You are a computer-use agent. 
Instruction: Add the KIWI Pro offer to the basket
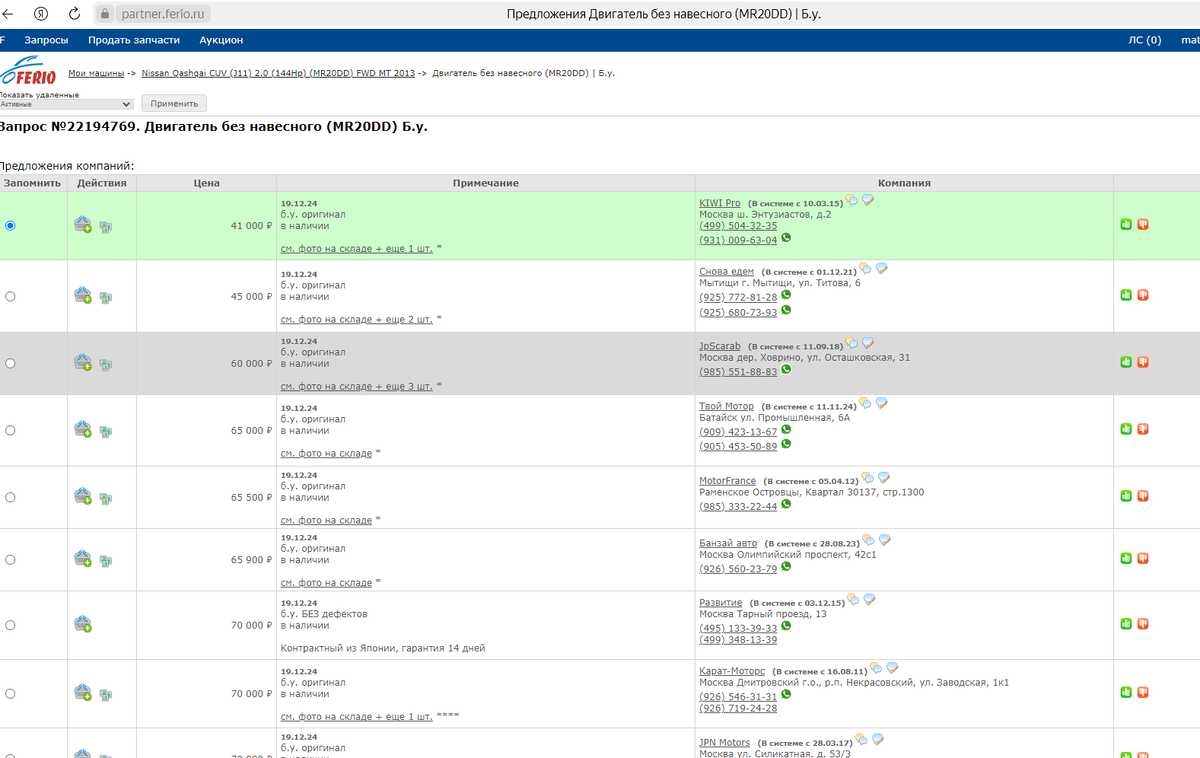point(83,226)
